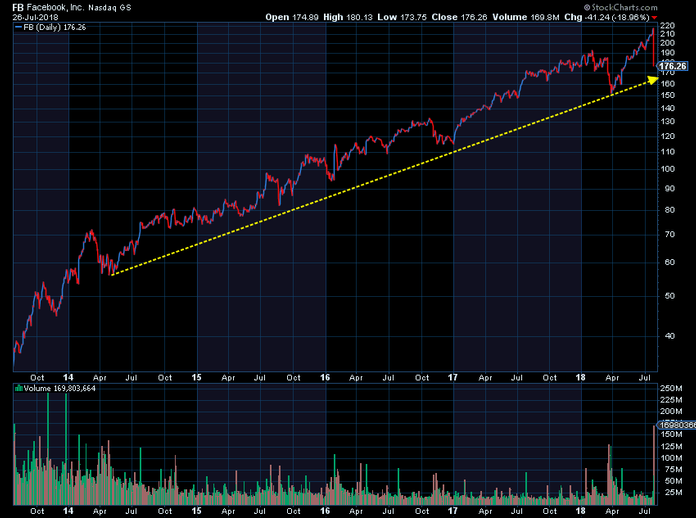The image size is (696, 518).
Task: Click the 150M volume axis label
Action: point(671,435)
